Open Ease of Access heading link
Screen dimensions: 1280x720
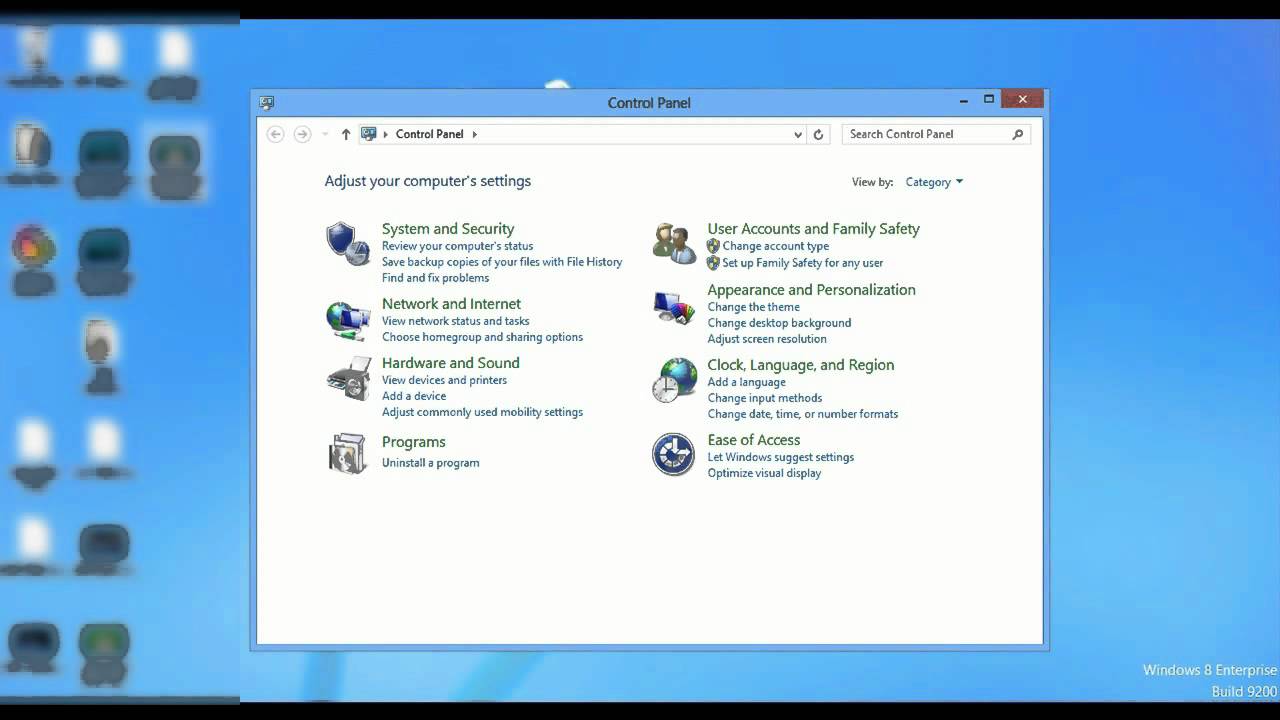(753, 440)
